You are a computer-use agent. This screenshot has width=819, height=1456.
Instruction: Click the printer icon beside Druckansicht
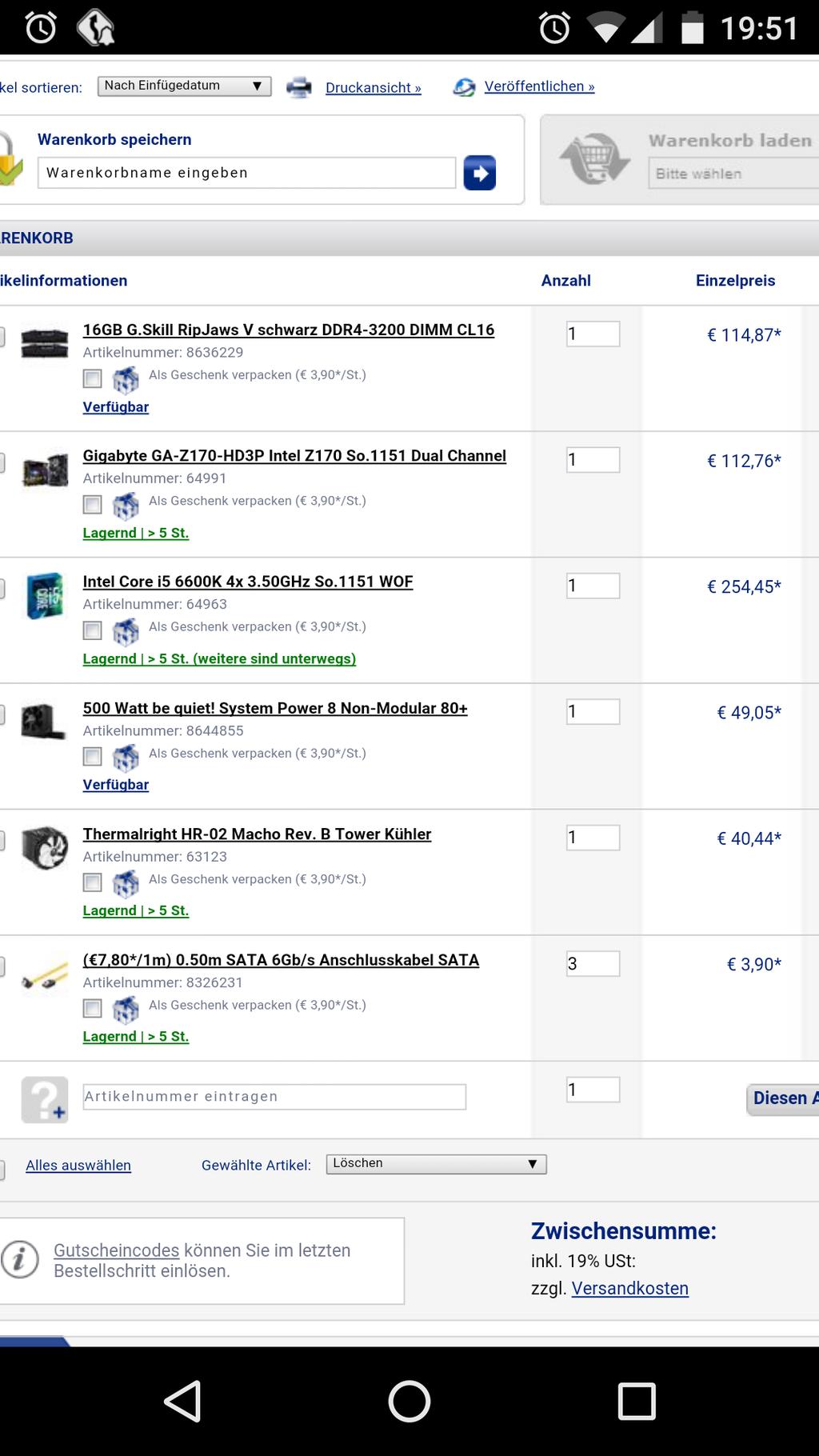(299, 87)
